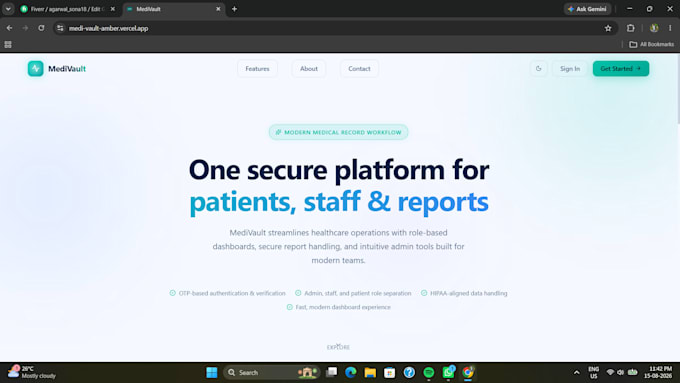Click the Ask Gemini button
The height and width of the screenshot is (383, 680).
pos(587,9)
